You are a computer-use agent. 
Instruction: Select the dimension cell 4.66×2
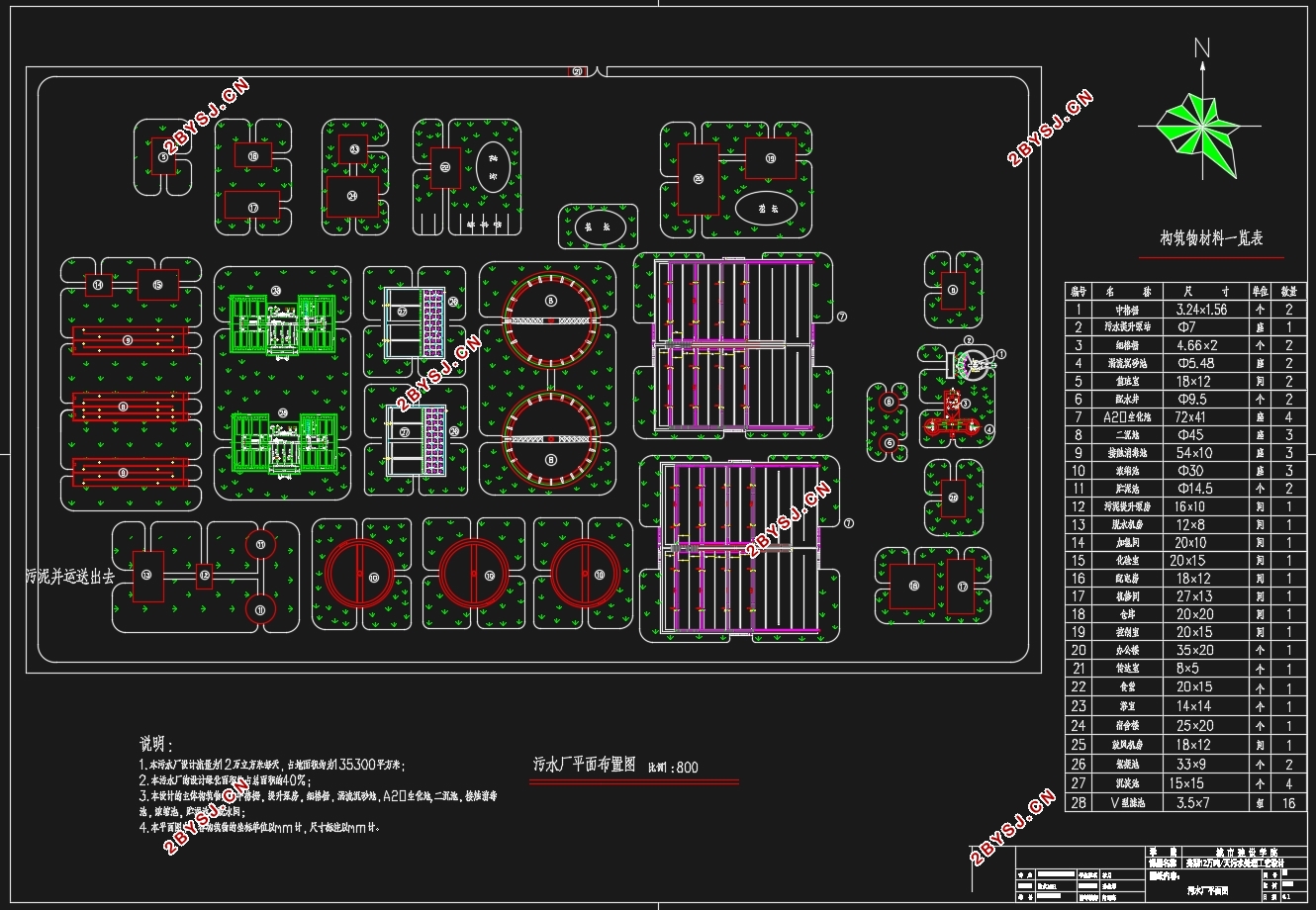click(1196, 345)
